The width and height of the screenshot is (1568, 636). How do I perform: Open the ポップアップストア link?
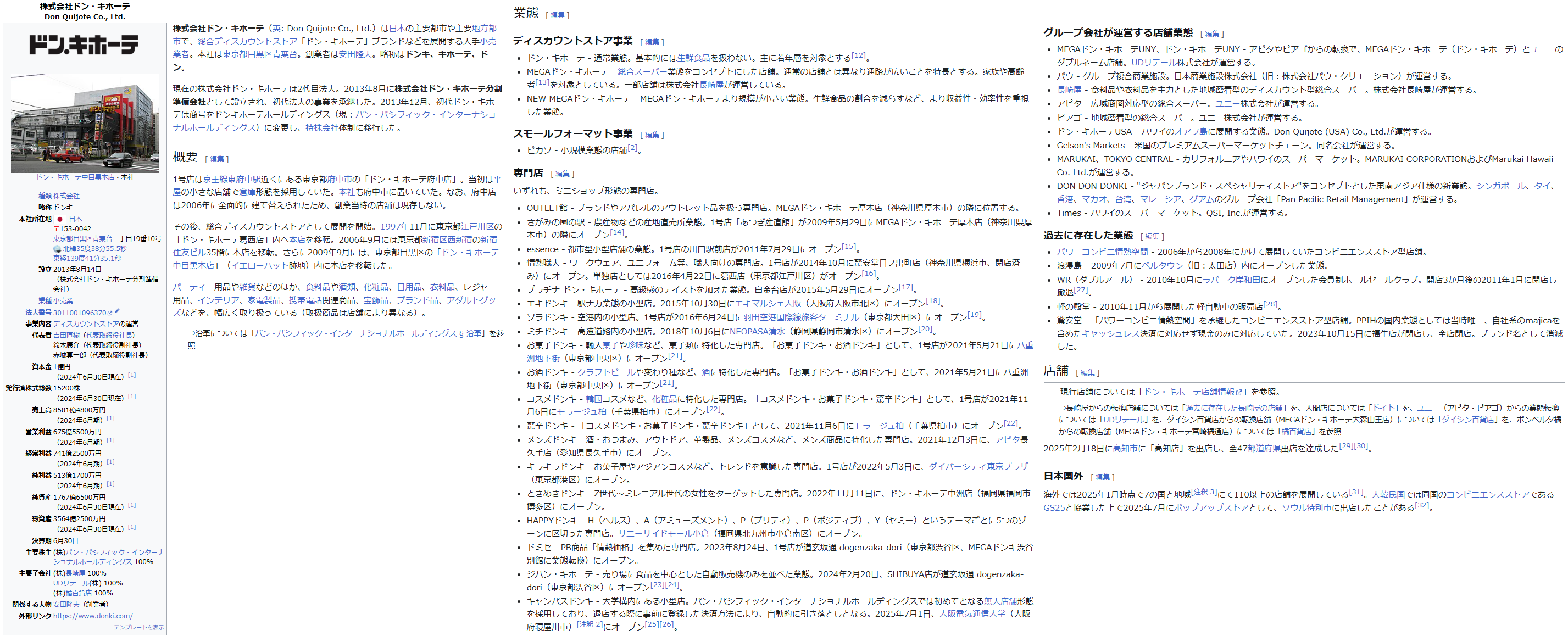click(1211, 508)
